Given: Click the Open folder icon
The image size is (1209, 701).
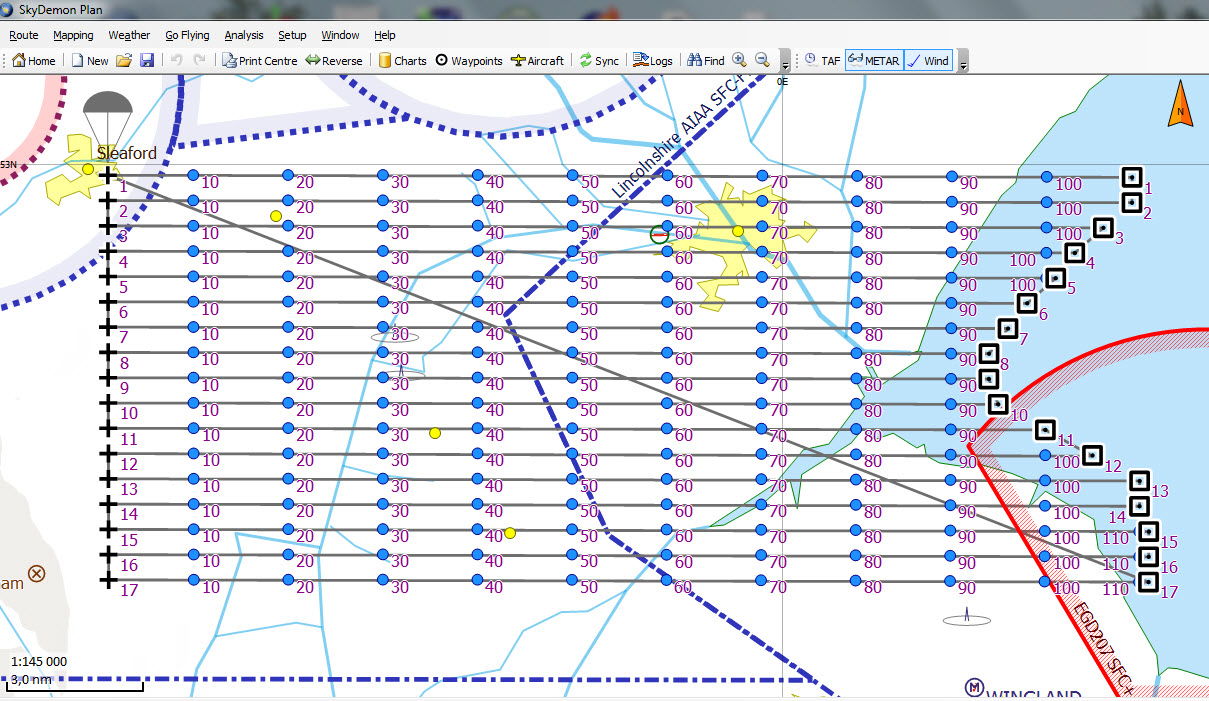Looking at the screenshot, I should click(124, 60).
